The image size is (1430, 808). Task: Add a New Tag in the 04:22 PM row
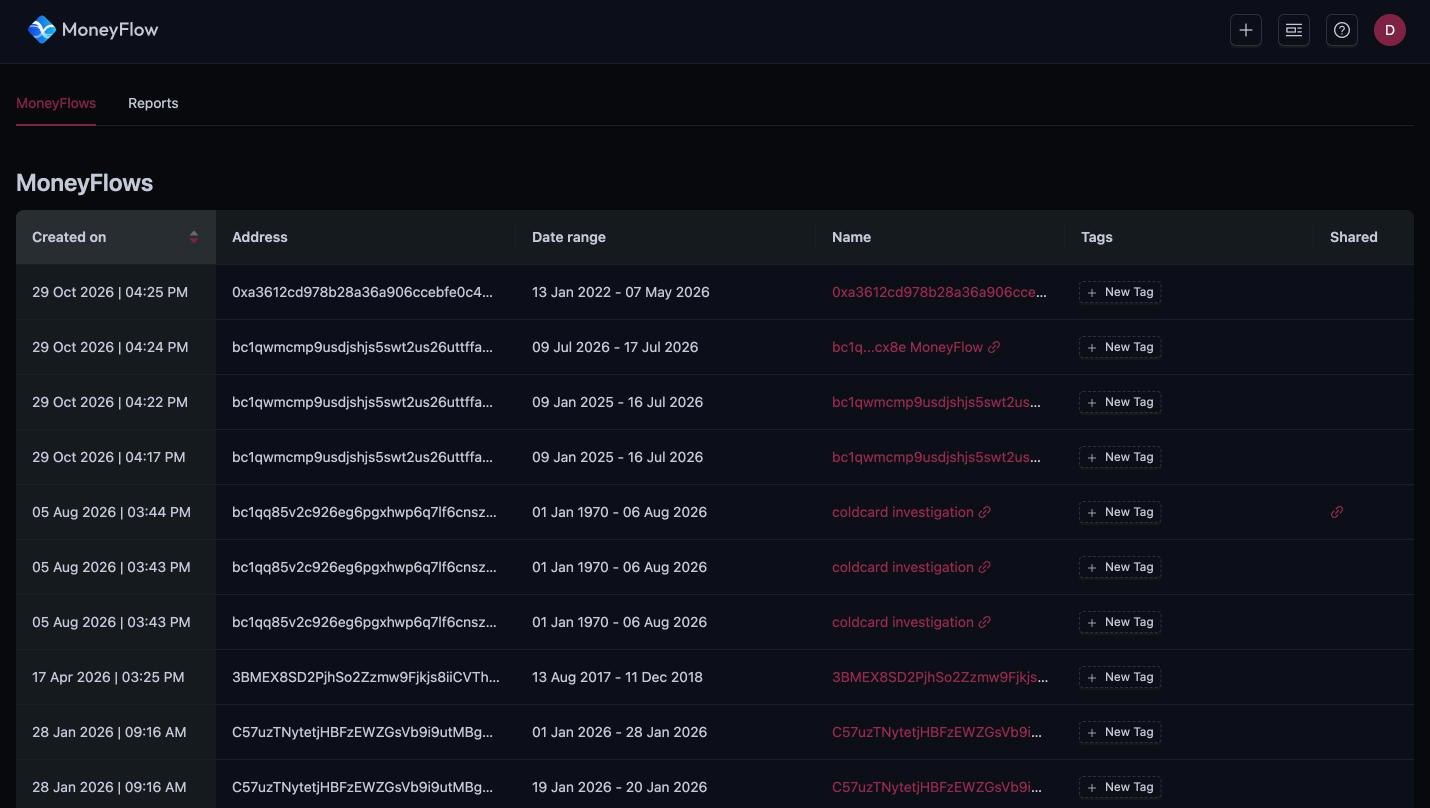pos(1120,402)
